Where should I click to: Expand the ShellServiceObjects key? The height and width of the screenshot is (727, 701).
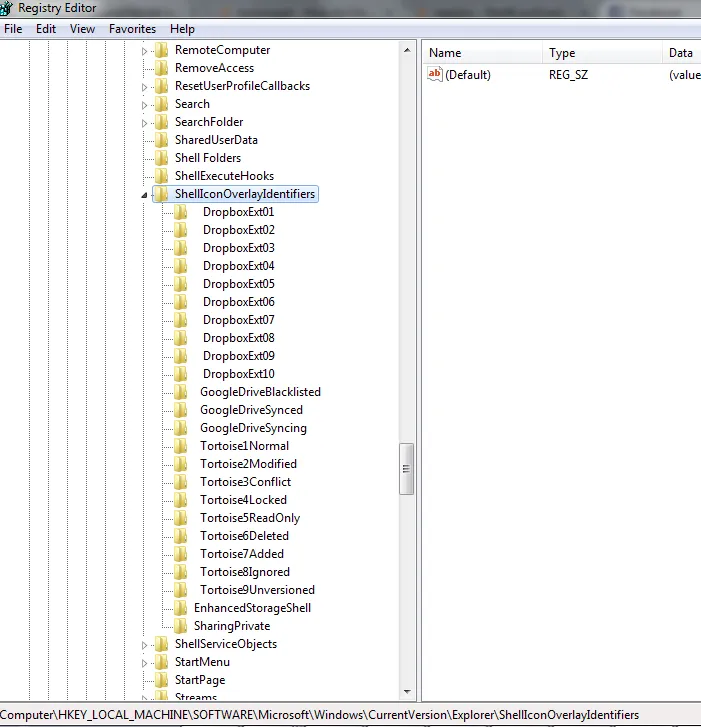[144, 645]
